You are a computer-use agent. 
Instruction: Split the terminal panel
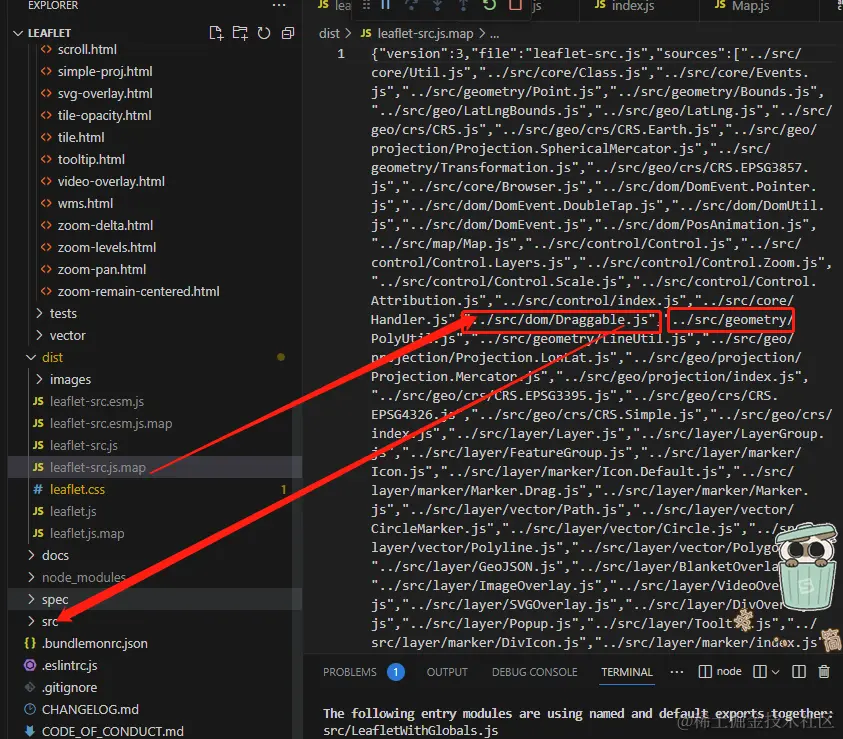tap(799, 671)
